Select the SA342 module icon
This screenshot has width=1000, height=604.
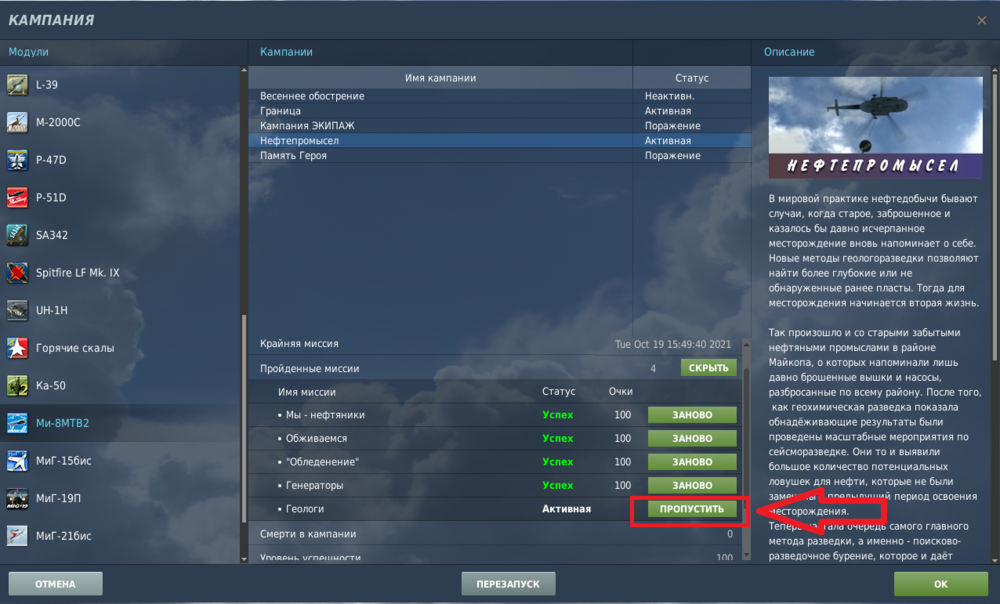pyautogui.click(x=17, y=235)
